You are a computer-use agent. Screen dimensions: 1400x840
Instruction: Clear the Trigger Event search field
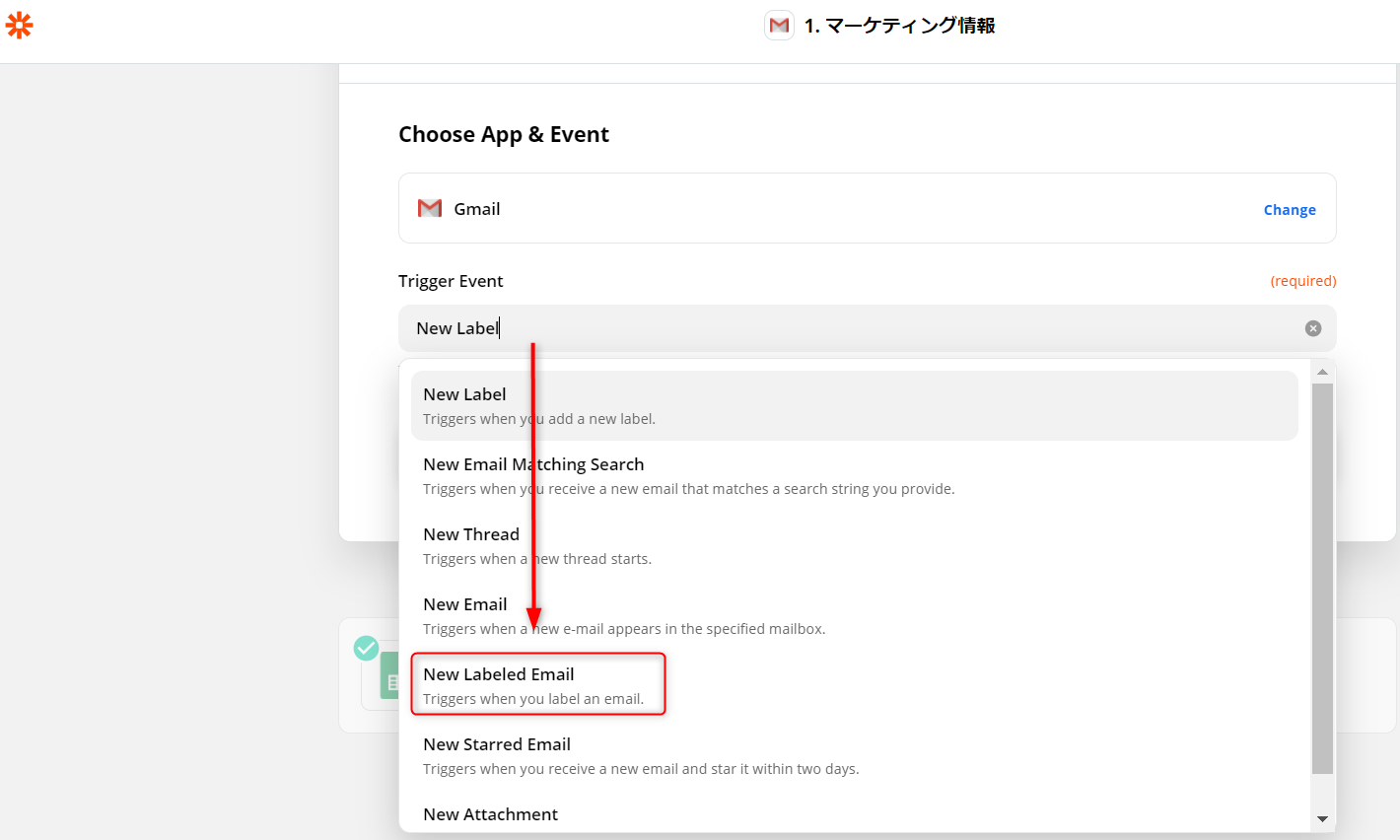[x=1312, y=328]
